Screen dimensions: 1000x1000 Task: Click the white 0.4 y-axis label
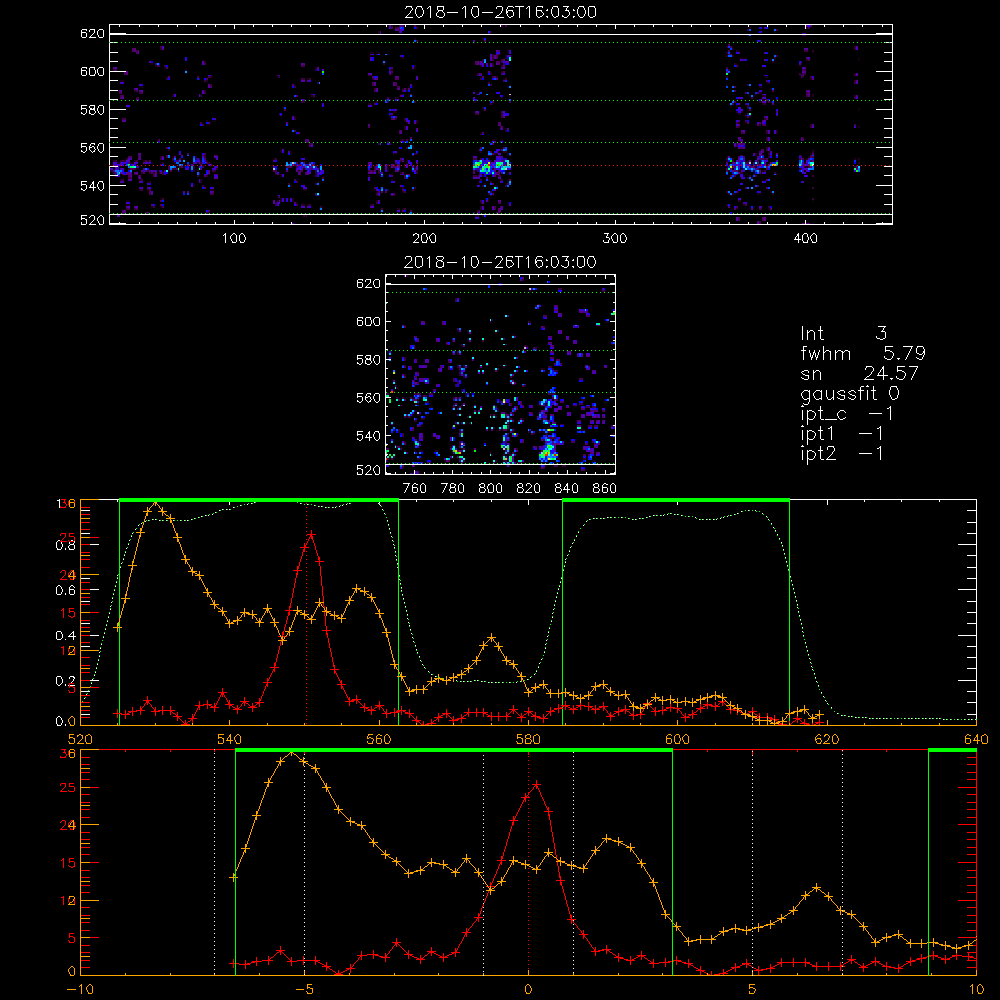click(65, 636)
